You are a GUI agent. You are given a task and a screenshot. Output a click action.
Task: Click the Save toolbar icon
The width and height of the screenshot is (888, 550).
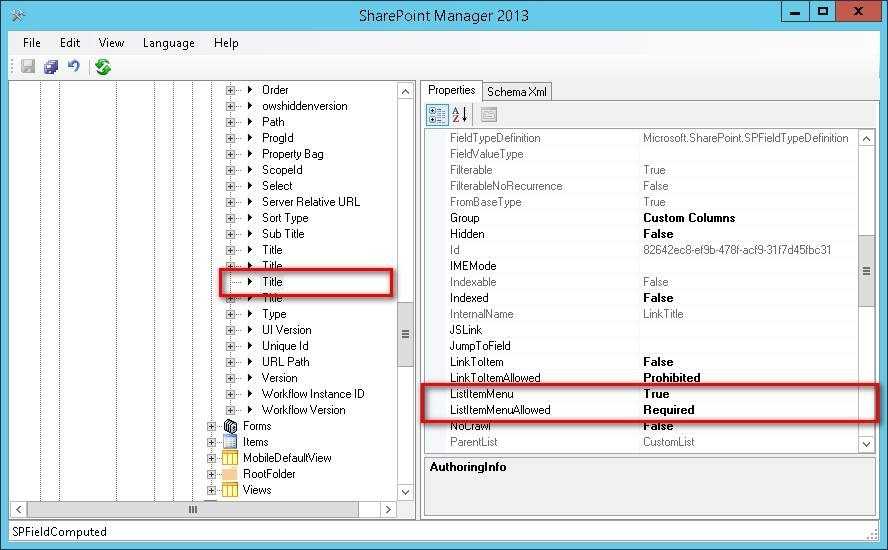pos(28,67)
